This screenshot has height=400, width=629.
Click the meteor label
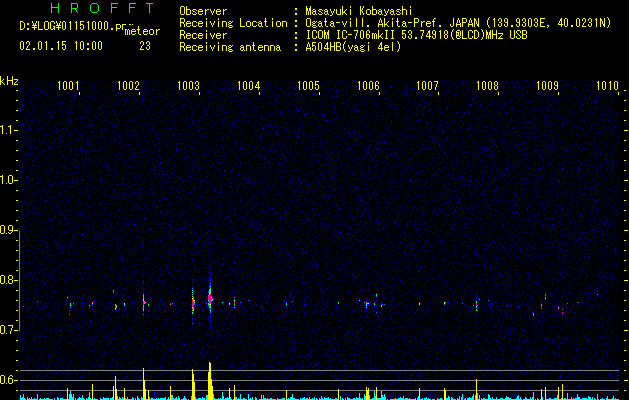click(142, 31)
